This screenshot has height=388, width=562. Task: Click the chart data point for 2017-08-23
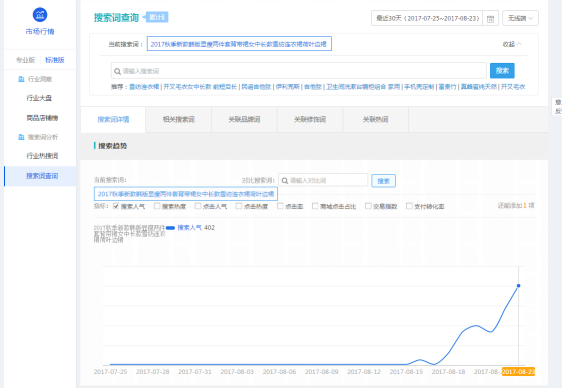click(518, 286)
